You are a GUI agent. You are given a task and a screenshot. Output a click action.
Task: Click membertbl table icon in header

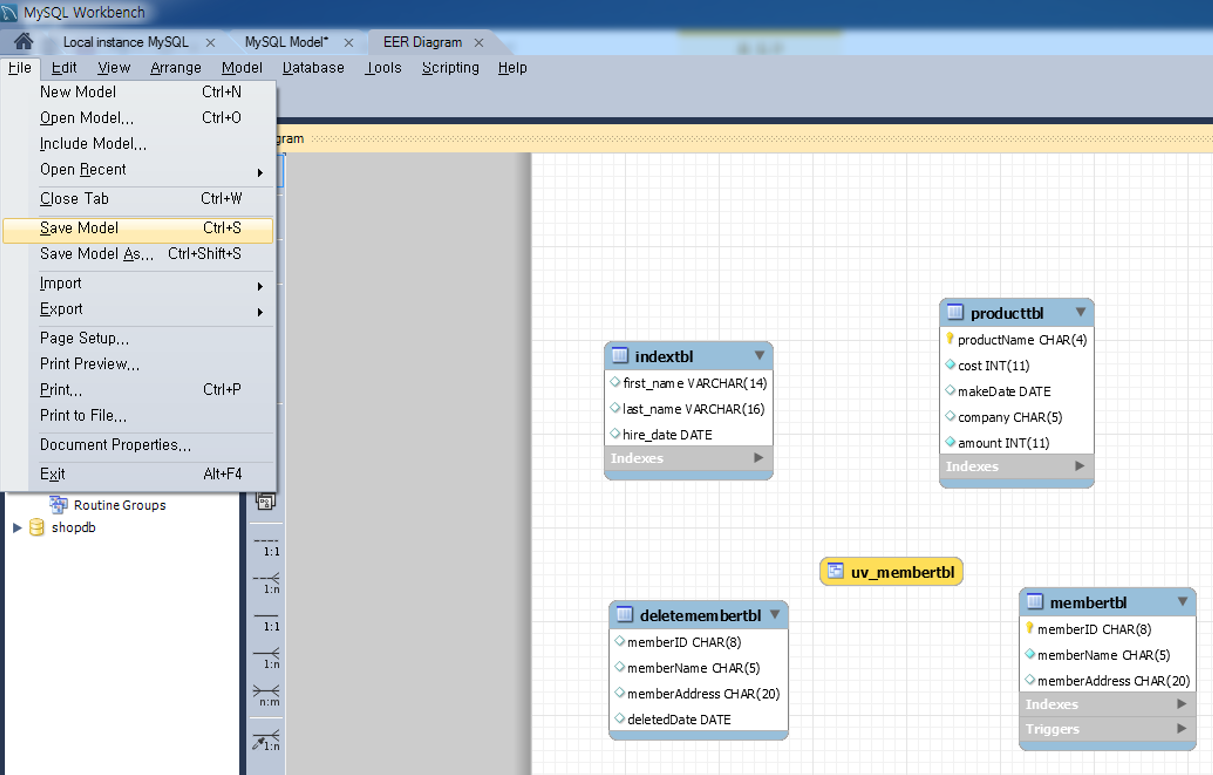pyautogui.click(x=1035, y=602)
